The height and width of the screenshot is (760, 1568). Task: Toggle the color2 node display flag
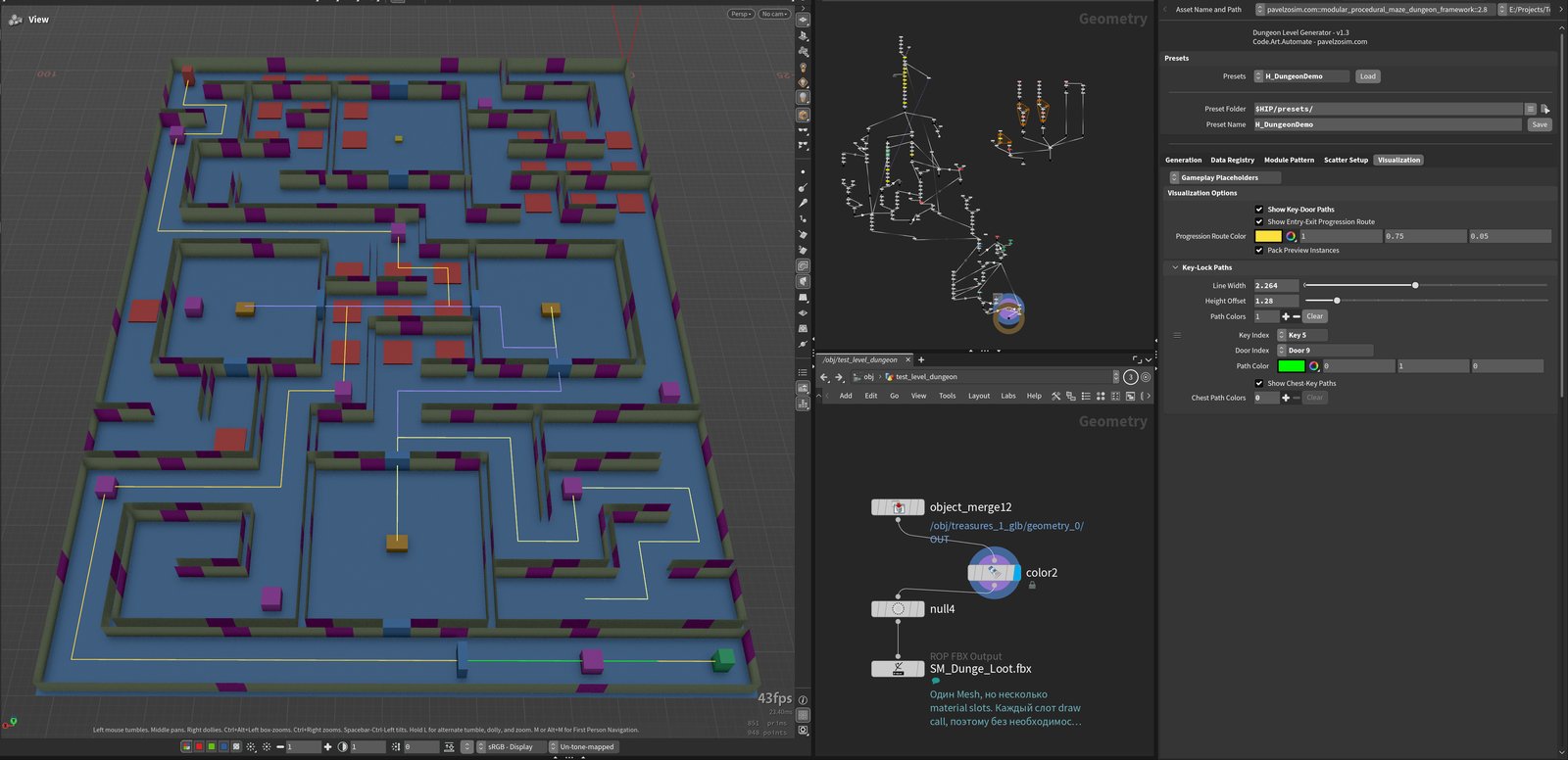coord(1017,573)
